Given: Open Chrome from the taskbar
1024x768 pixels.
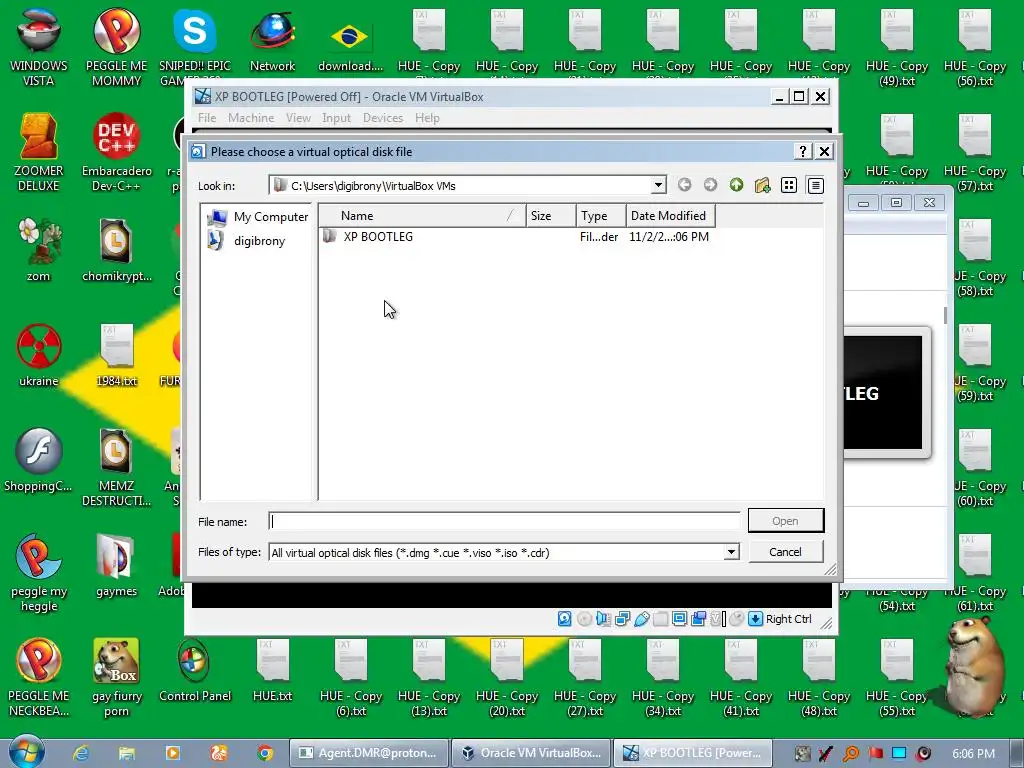Looking at the screenshot, I should click(264, 753).
